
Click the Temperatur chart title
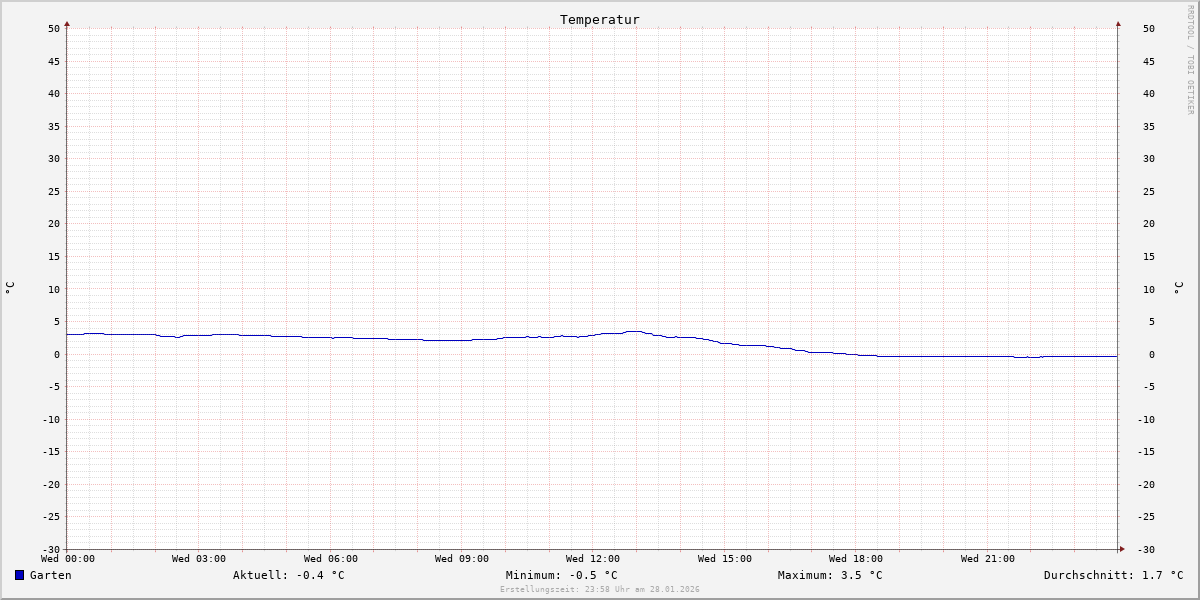click(600, 20)
